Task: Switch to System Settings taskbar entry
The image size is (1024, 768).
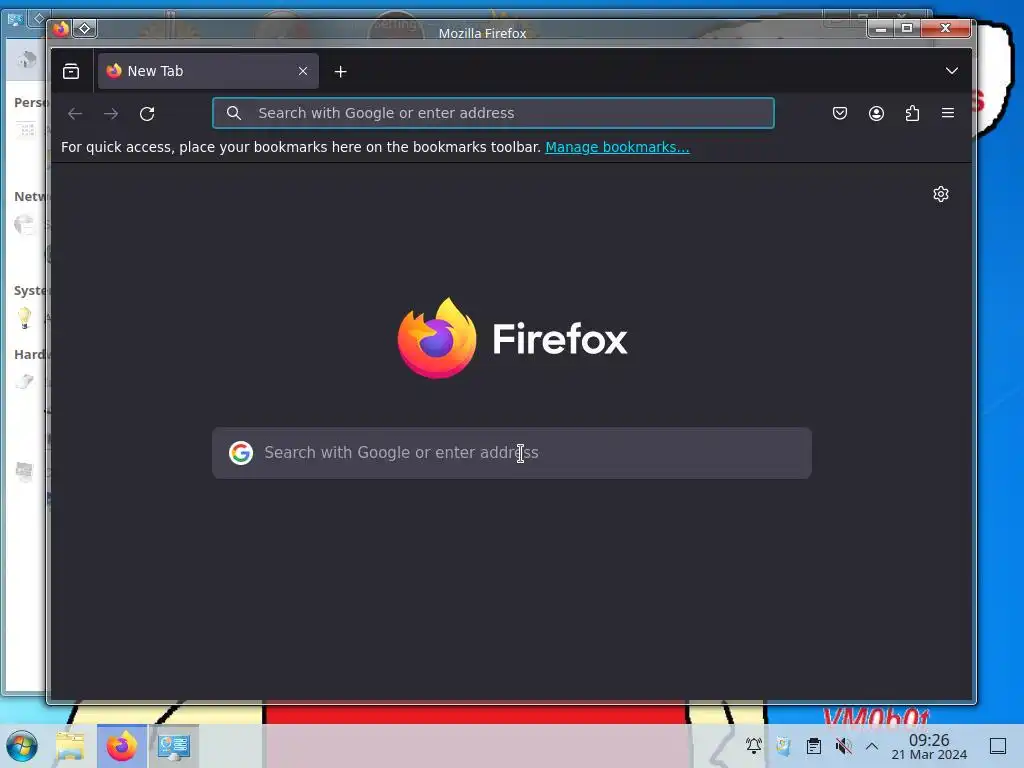Action: (174, 746)
